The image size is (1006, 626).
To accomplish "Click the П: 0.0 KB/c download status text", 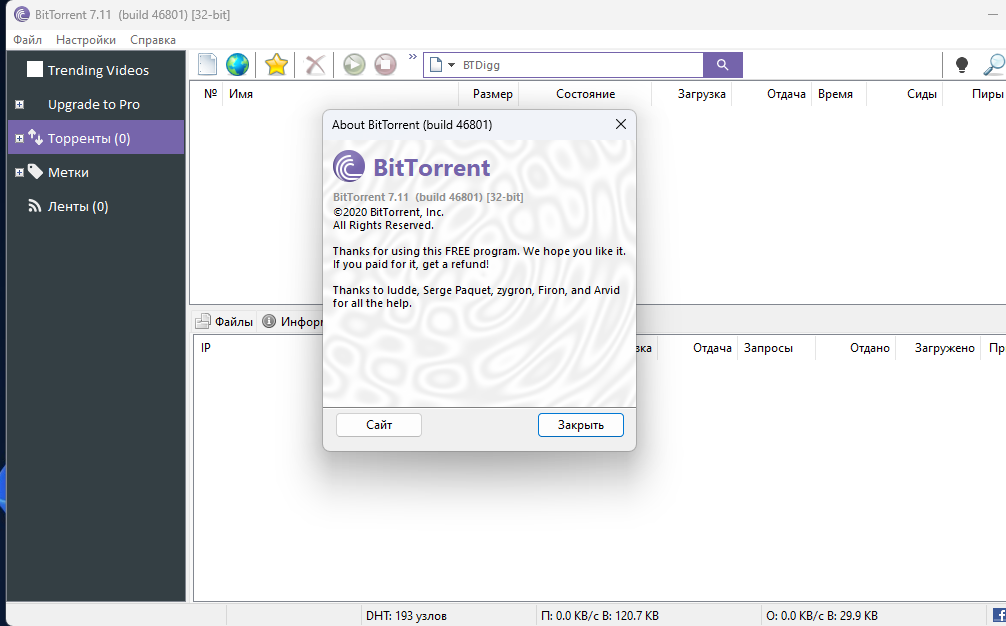I will (599, 616).
